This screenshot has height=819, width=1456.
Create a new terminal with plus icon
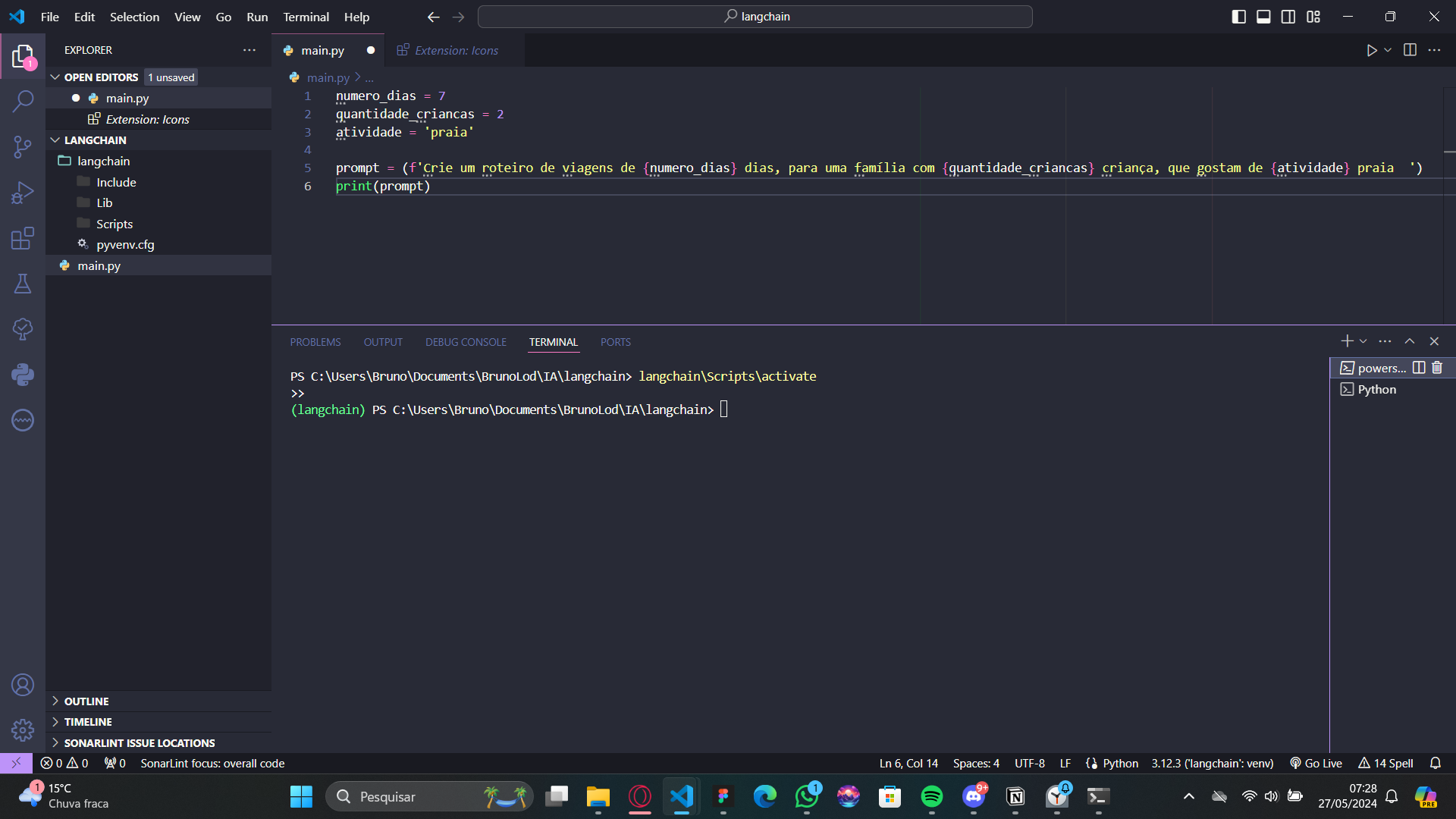pos(1347,341)
